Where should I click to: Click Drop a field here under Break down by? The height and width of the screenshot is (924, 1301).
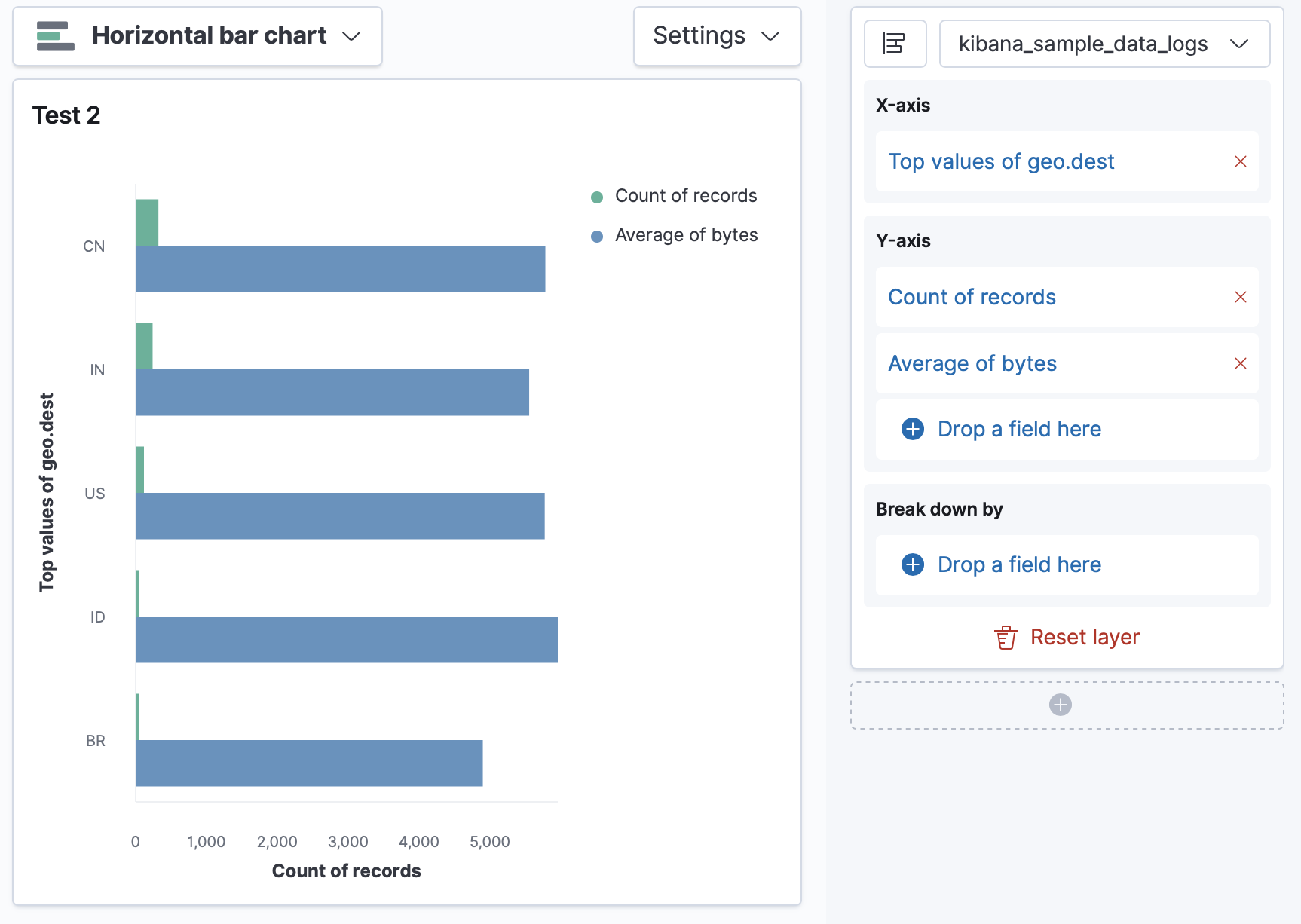point(1067,564)
